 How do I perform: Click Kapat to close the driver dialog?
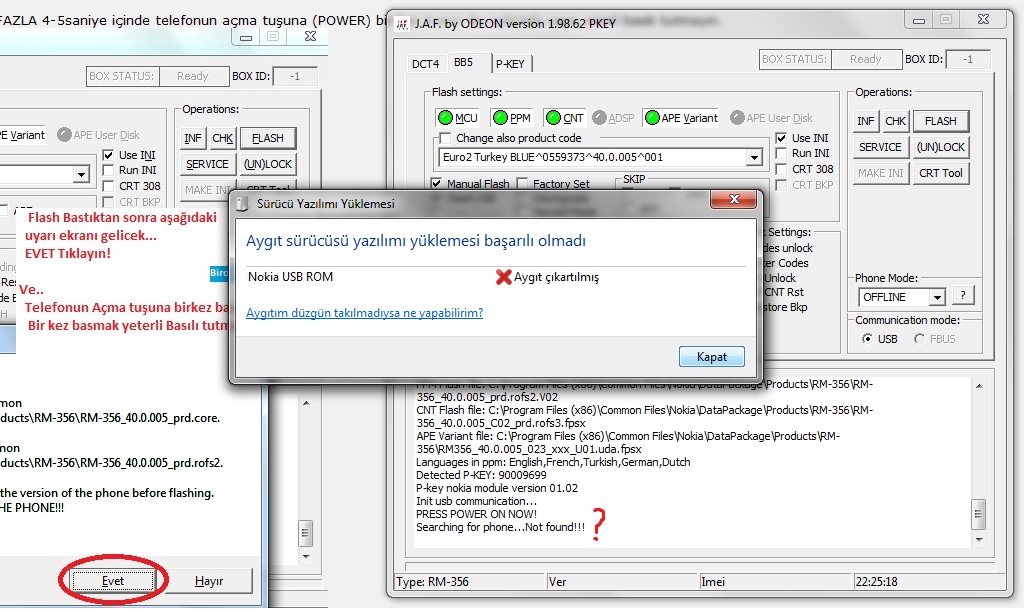tap(712, 357)
